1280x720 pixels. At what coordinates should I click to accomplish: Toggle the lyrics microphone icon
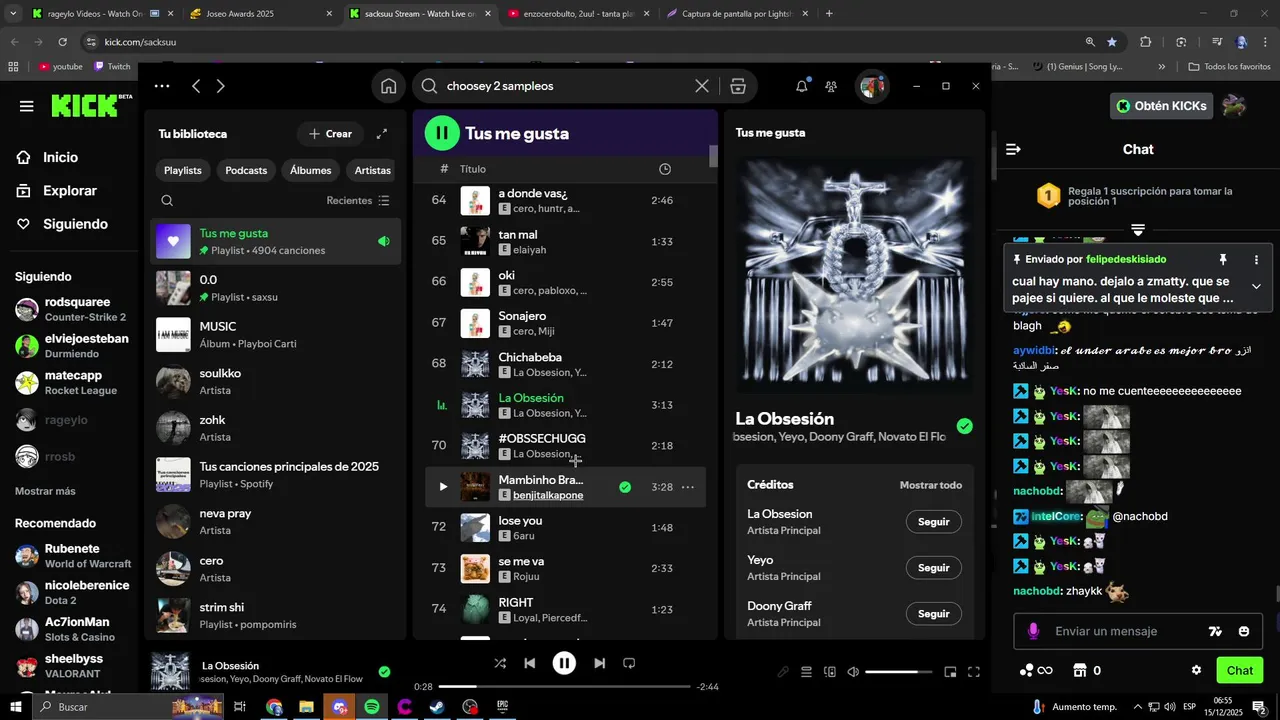point(783,672)
